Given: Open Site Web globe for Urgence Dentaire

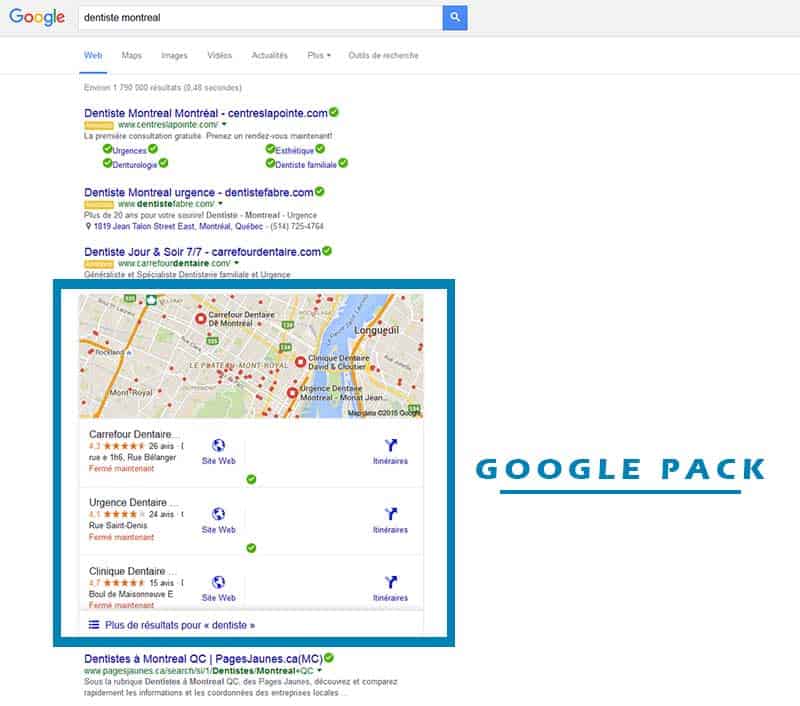Looking at the screenshot, I should [x=219, y=514].
